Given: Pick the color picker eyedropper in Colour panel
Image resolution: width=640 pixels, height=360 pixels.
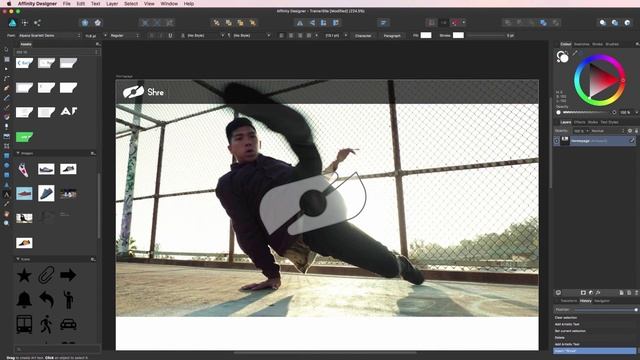Looking at the screenshot, I should coord(575,53).
